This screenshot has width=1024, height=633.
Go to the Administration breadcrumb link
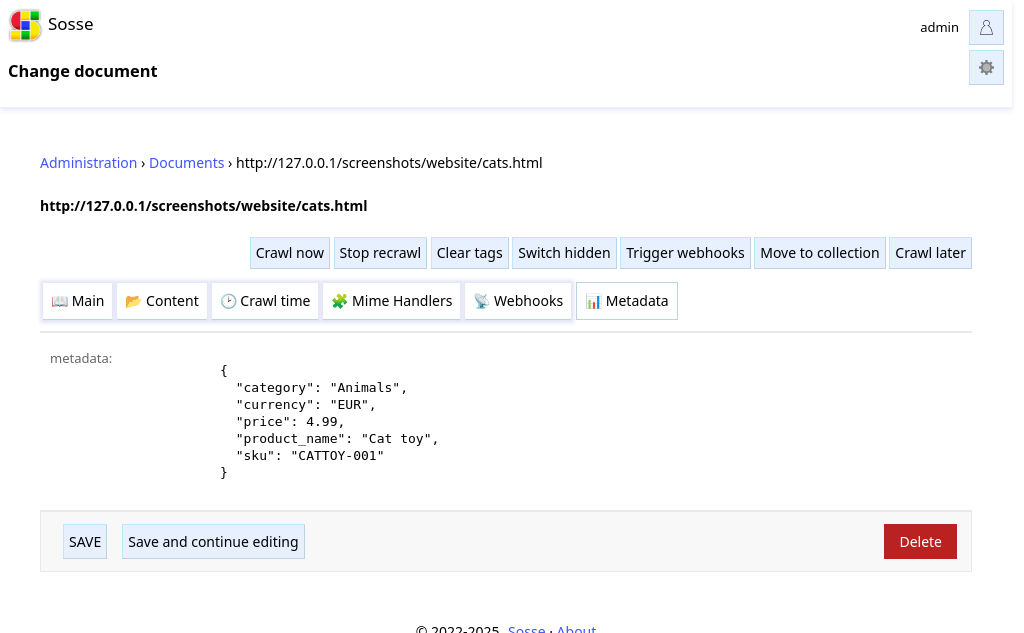click(89, 163)
